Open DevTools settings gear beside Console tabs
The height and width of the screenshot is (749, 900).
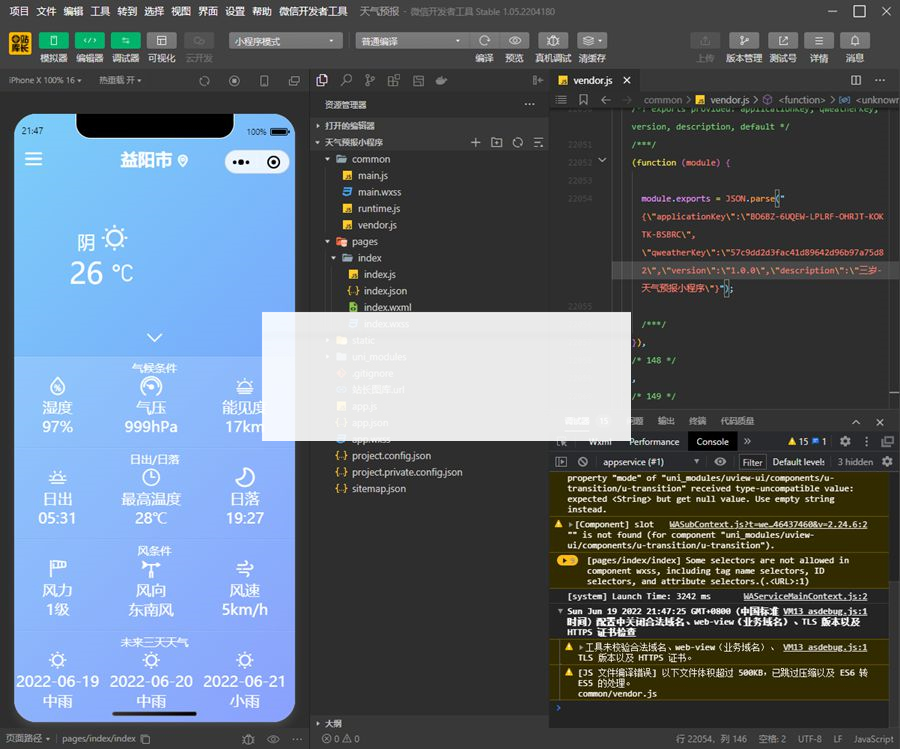[845, 441]
